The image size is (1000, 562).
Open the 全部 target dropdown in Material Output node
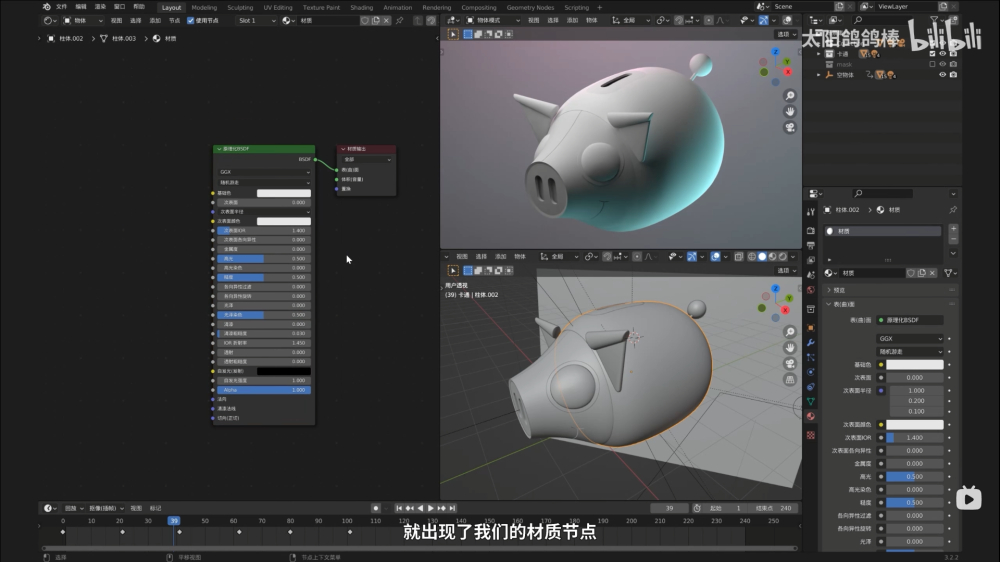point(367,159)
